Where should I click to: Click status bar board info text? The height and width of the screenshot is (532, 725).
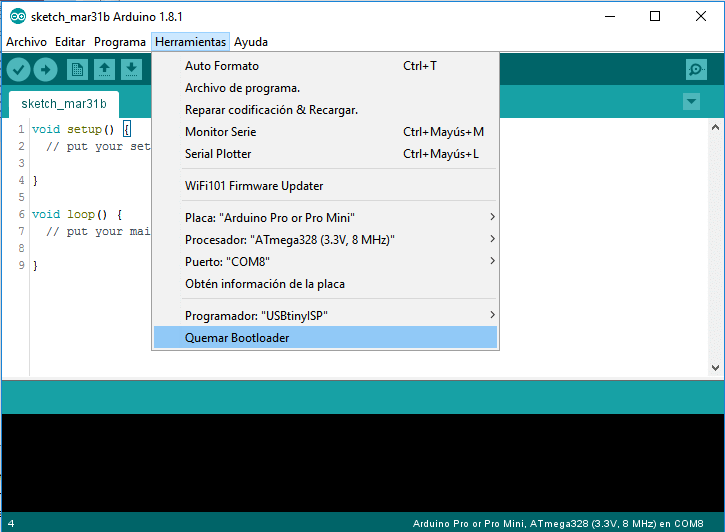[558, 524]
